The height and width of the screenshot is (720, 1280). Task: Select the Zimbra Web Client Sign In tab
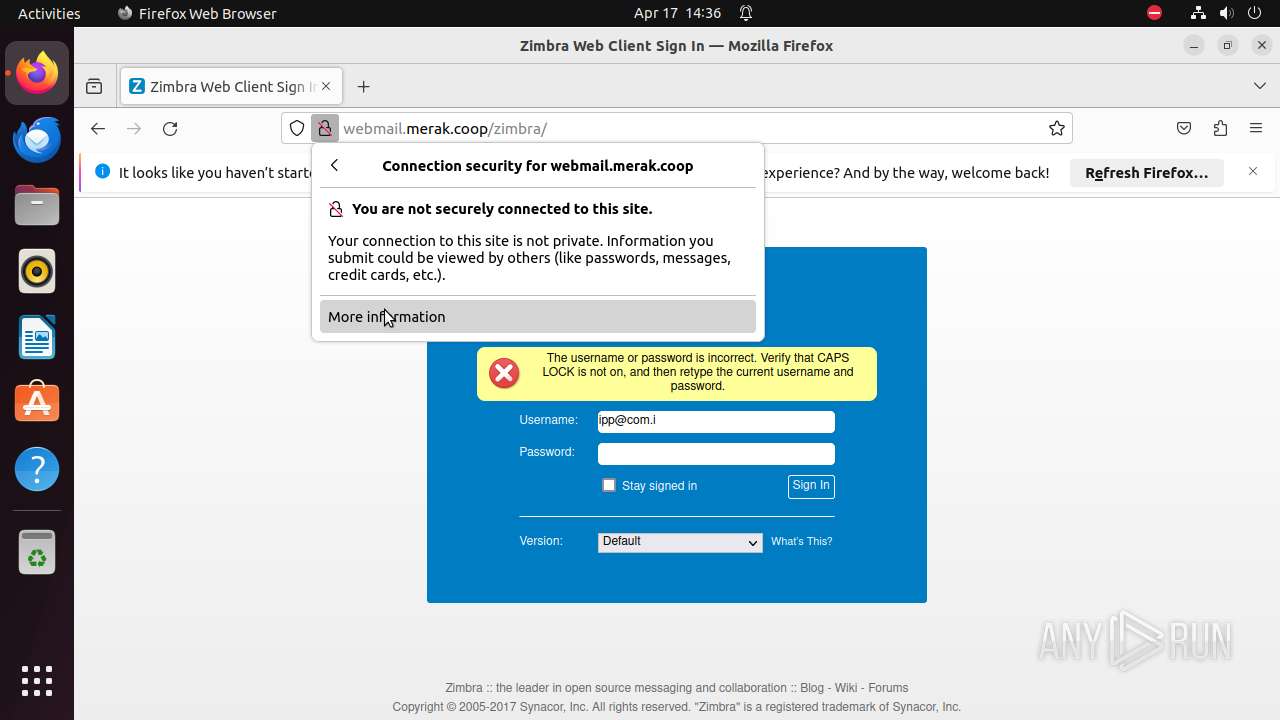tap(231, 86)
